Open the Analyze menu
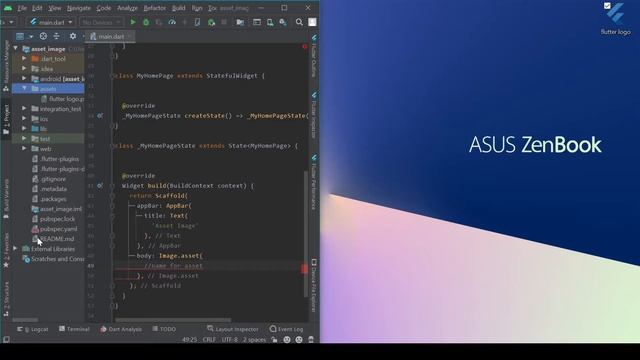This screenshot has width=640, height=360. (x=127, y=8)
